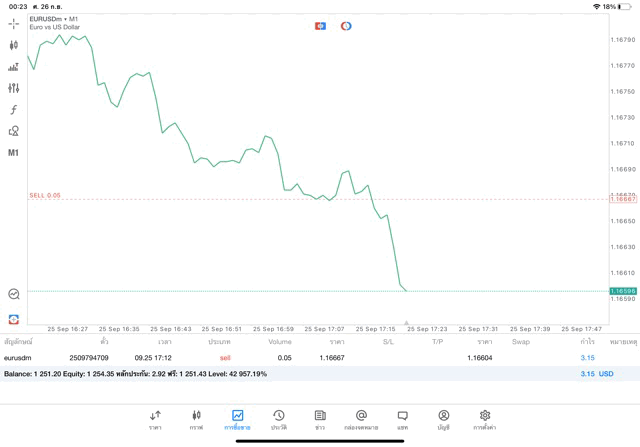Sort positions by the กำไร profit column
Viewport: 640px width, 447px height.
pos(587,342)
